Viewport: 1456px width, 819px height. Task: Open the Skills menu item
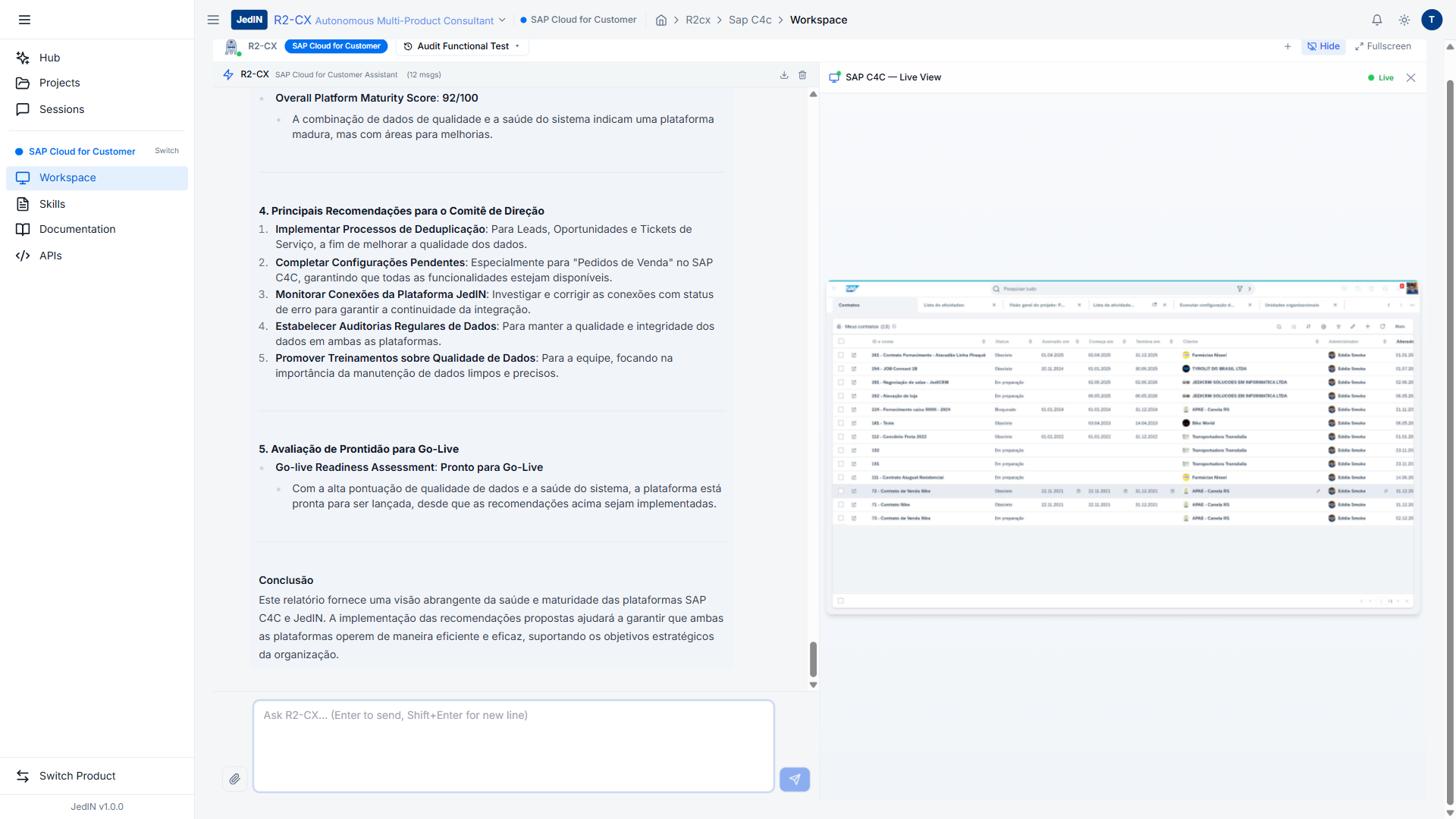[x=52, y=204]
